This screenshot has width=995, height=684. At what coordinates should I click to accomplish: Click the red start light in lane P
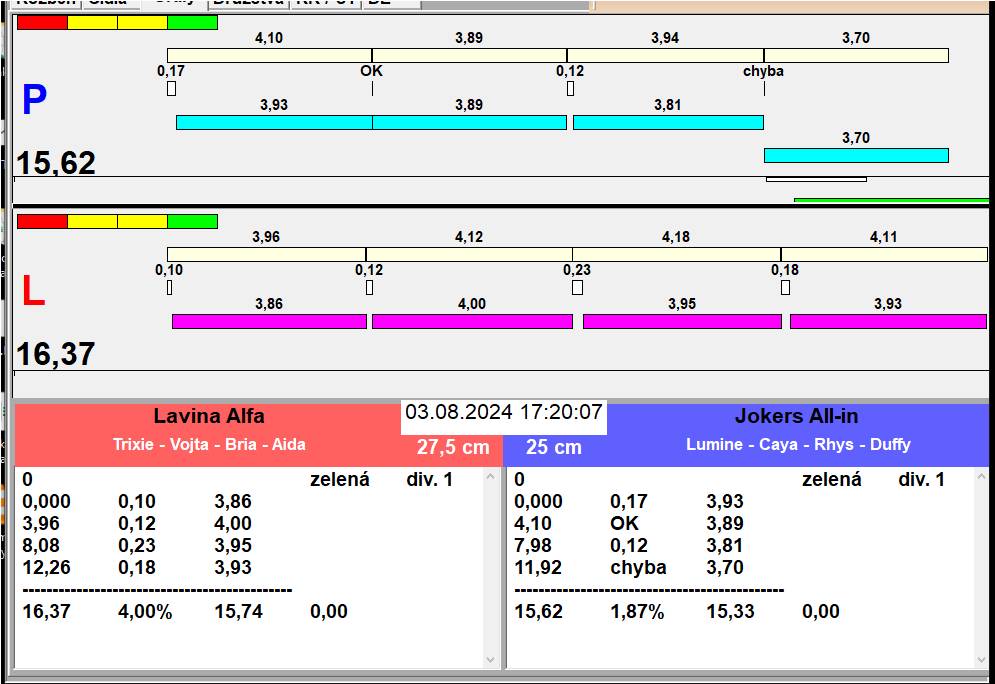(42, 22)
